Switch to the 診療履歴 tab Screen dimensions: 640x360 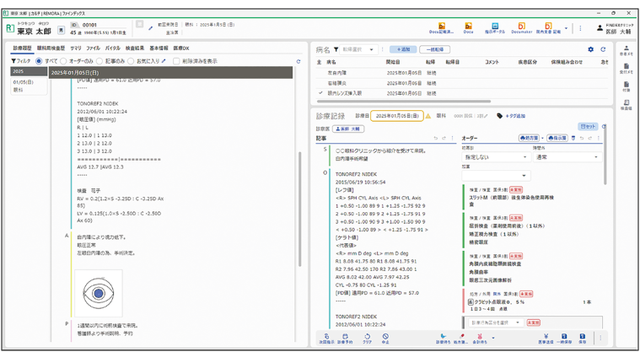pos(22,48)
